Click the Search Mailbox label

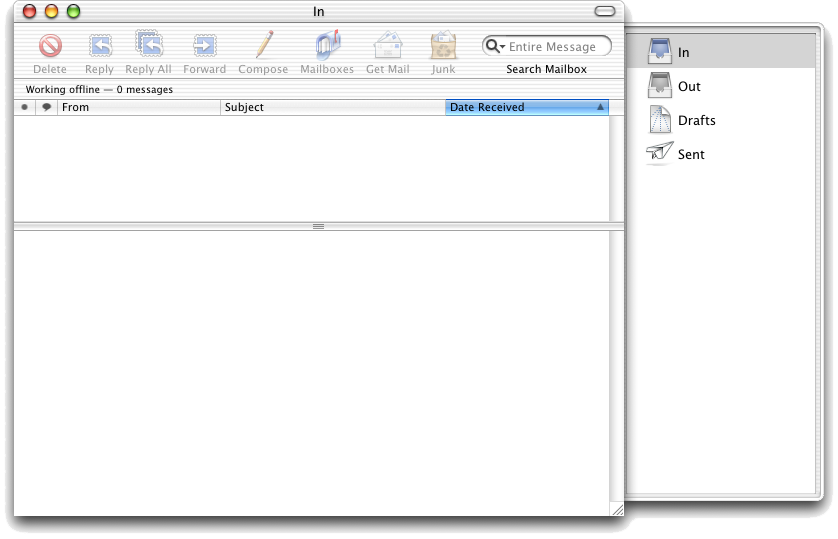pos(546,69)
